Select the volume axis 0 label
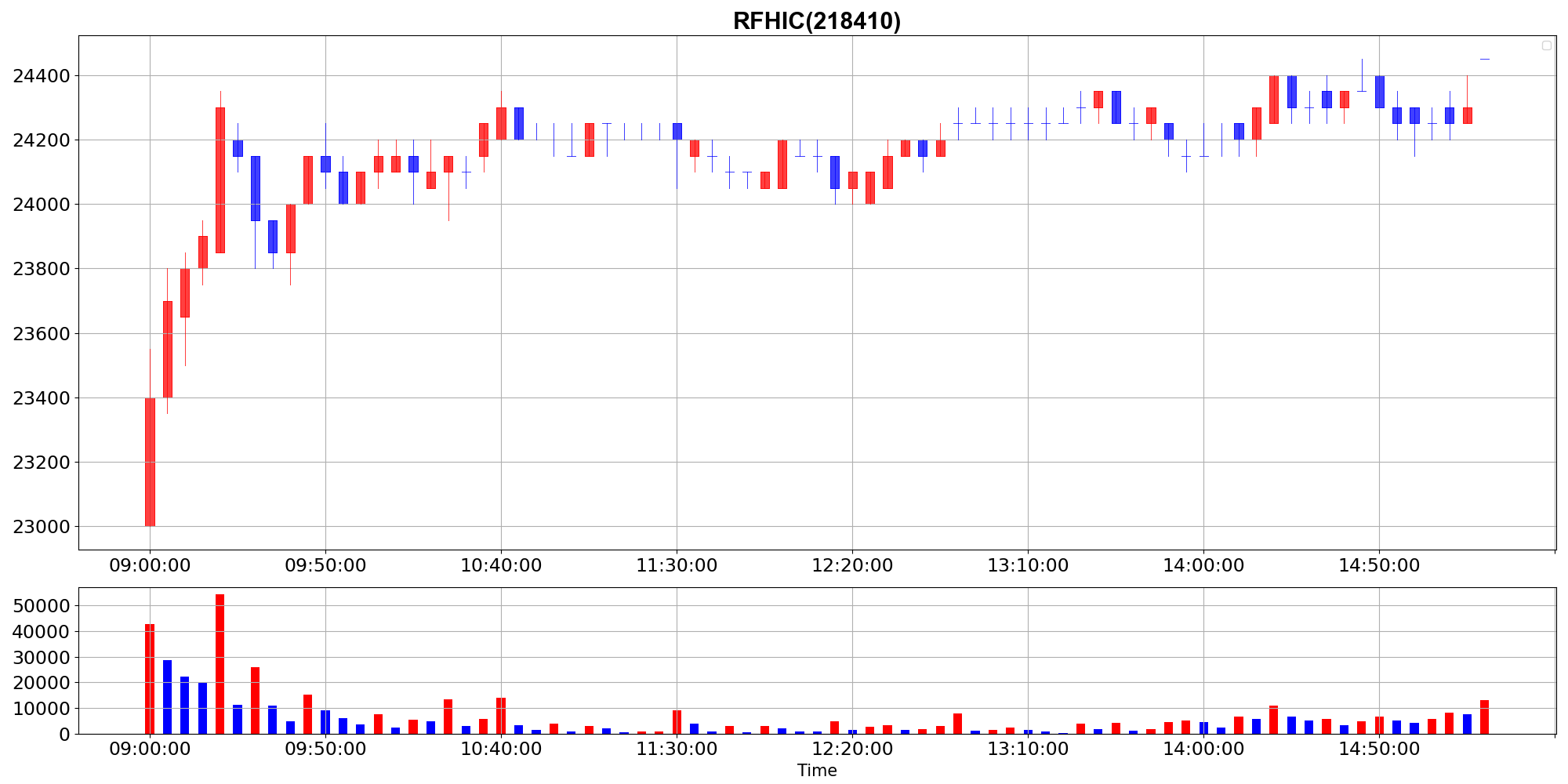Image resolution: width=1568 pixels, height=784 pixels. point(65,735)
